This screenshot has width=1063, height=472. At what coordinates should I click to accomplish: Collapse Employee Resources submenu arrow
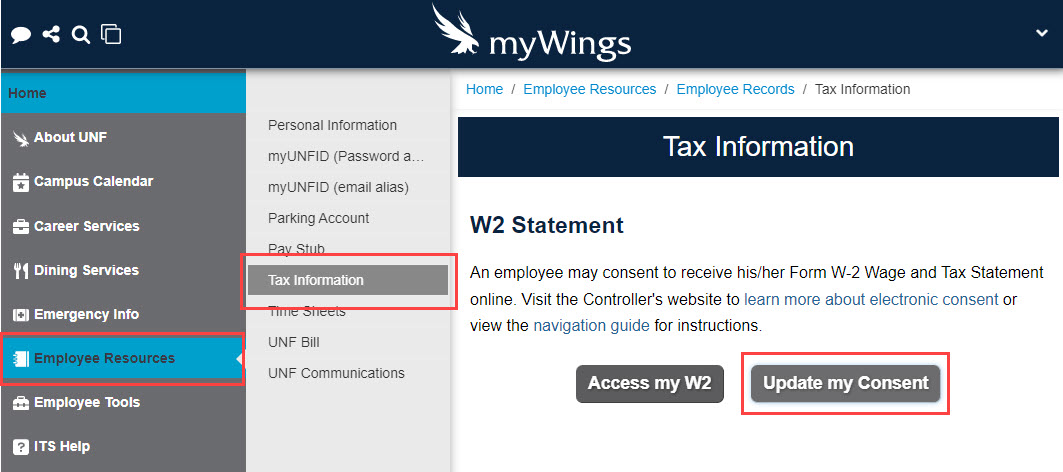pyautogui.click(x=239, y=359)
